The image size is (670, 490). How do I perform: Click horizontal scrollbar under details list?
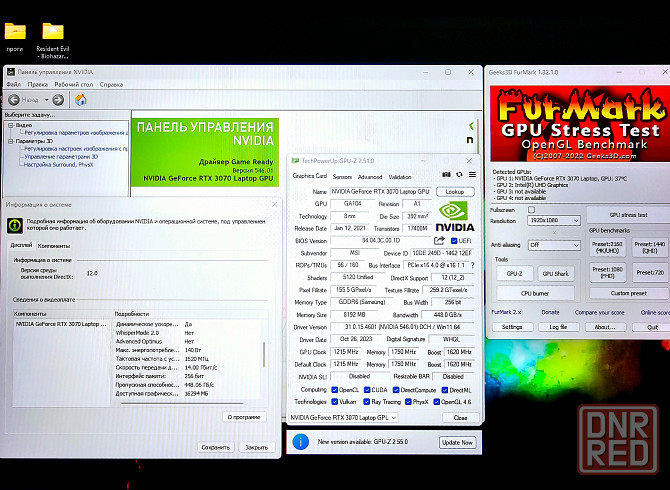[182, 403]
